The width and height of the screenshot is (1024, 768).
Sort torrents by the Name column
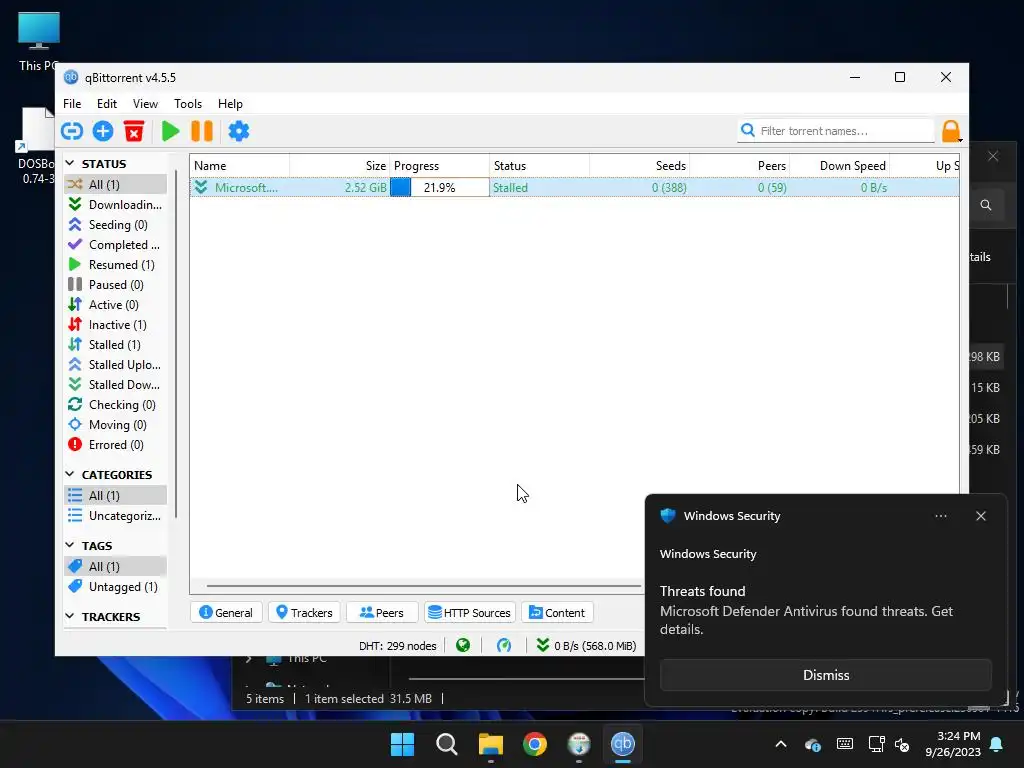pyautogui.click(x=240, y=166)
